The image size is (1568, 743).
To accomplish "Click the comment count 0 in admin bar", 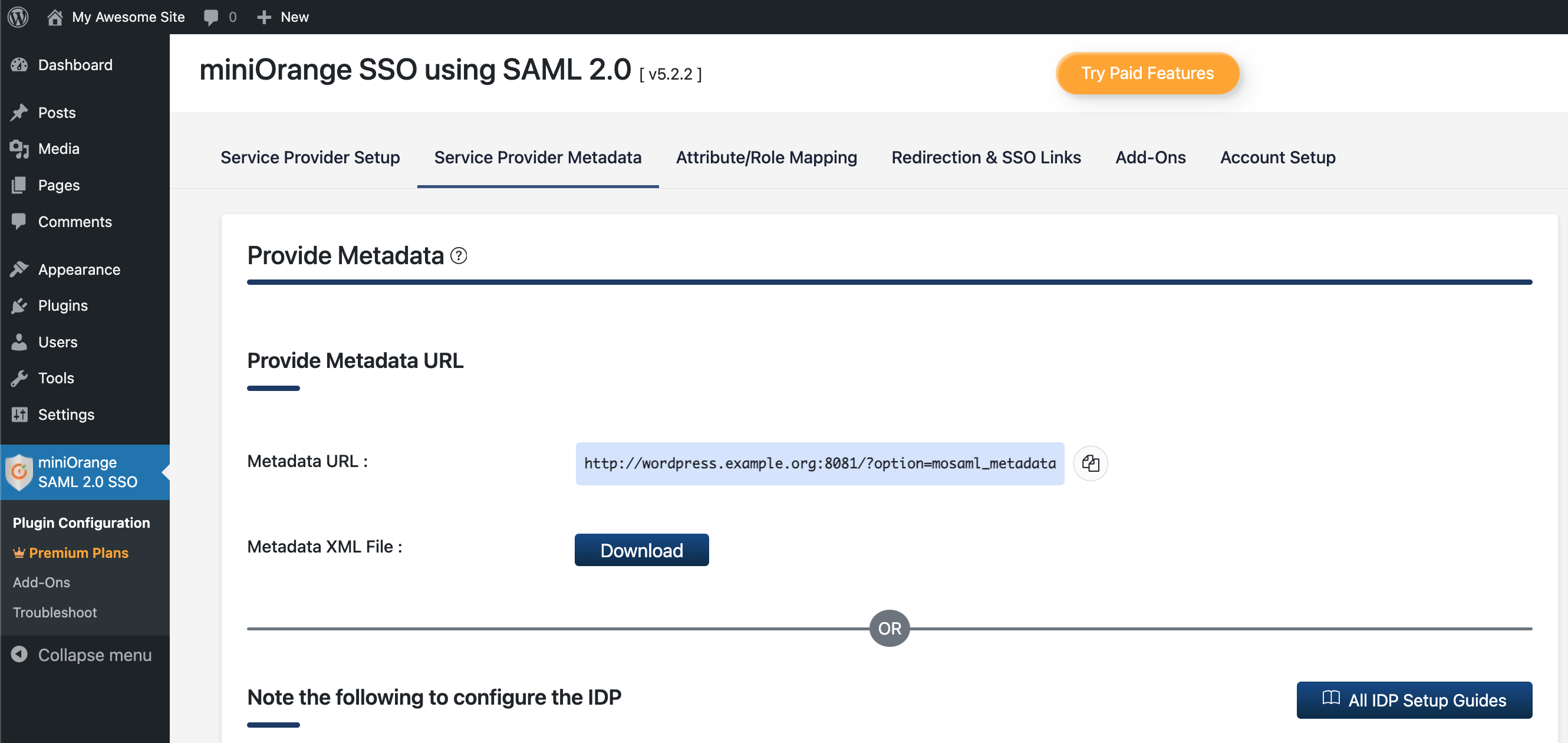I will [x=232, y=17].
